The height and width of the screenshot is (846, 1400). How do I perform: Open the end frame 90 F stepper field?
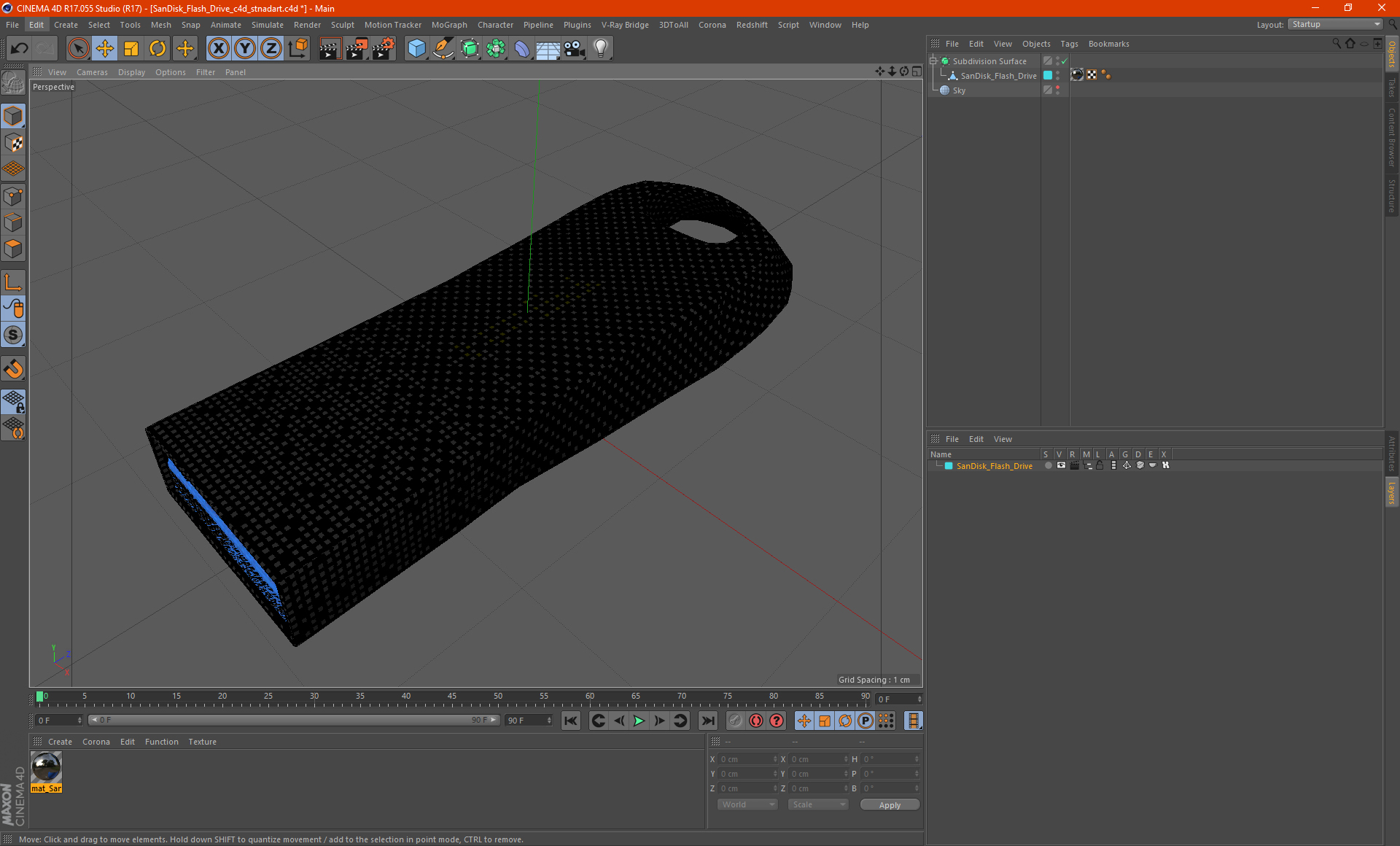(529, 720)
